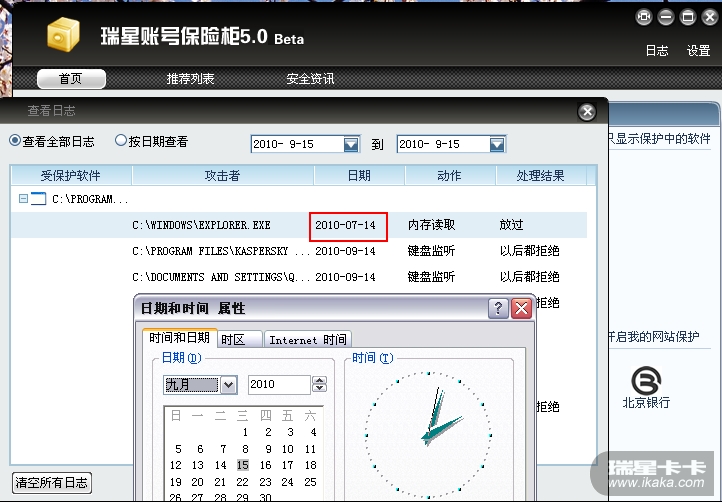The image size is (722, 502).
Task: Select day 1 in the calendar
Action: pyautogui.click(x=245, y=432)
